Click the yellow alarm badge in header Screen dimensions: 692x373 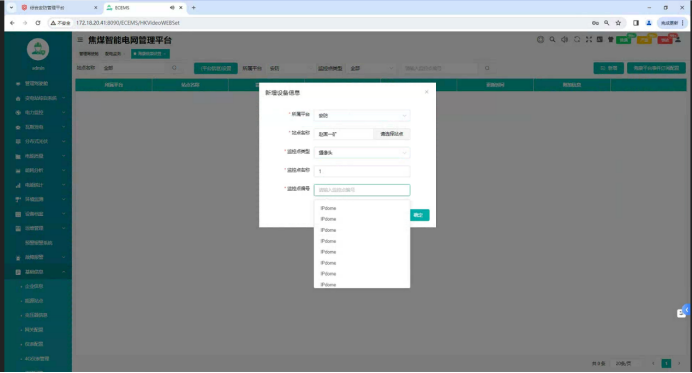click(644, 40)
